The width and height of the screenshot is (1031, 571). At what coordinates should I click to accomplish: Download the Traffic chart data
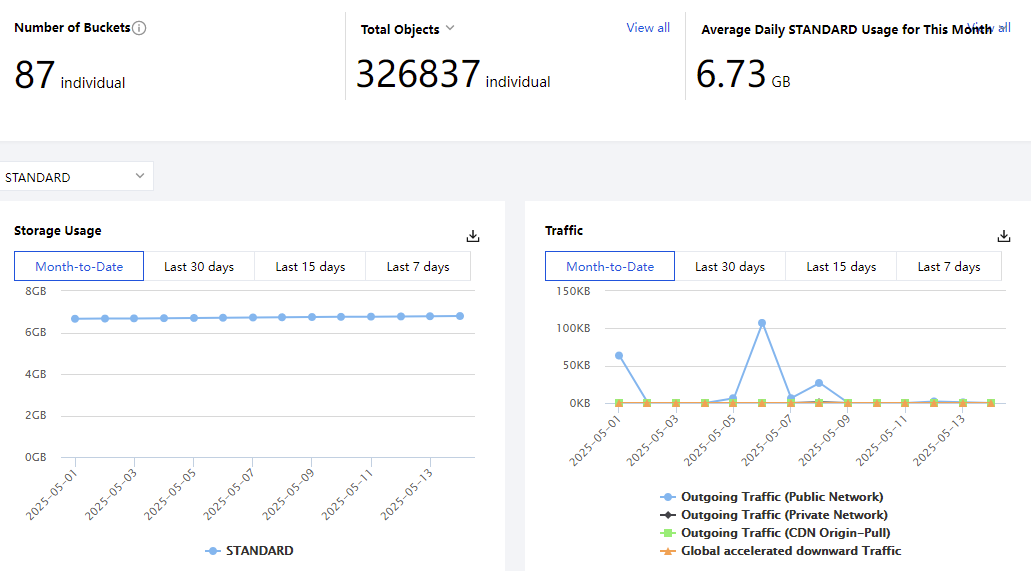(1004, 236)
